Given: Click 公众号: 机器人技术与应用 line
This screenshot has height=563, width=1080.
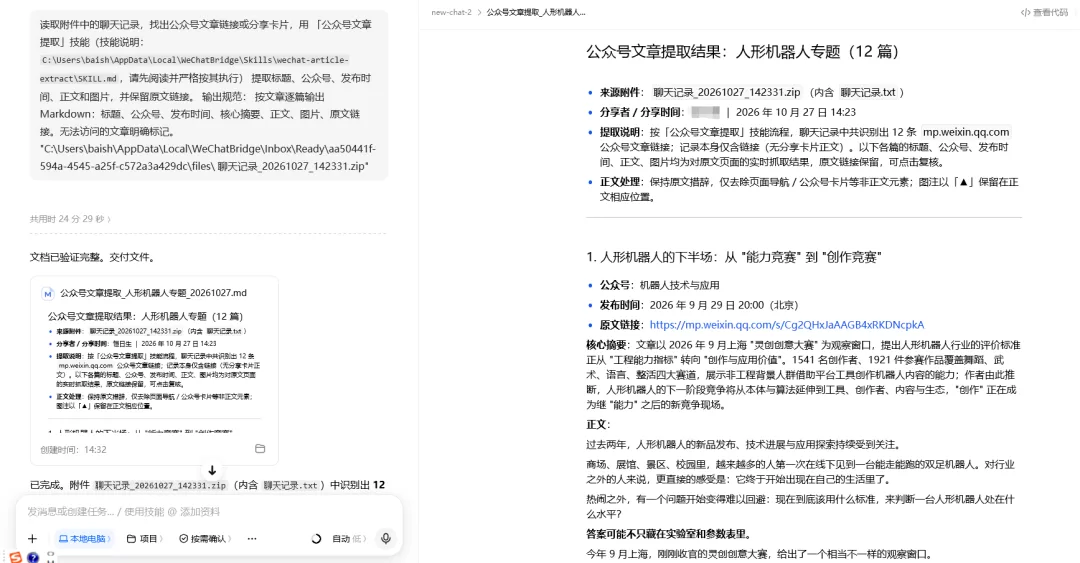Looking at the screenshot, I should (659, 285).
